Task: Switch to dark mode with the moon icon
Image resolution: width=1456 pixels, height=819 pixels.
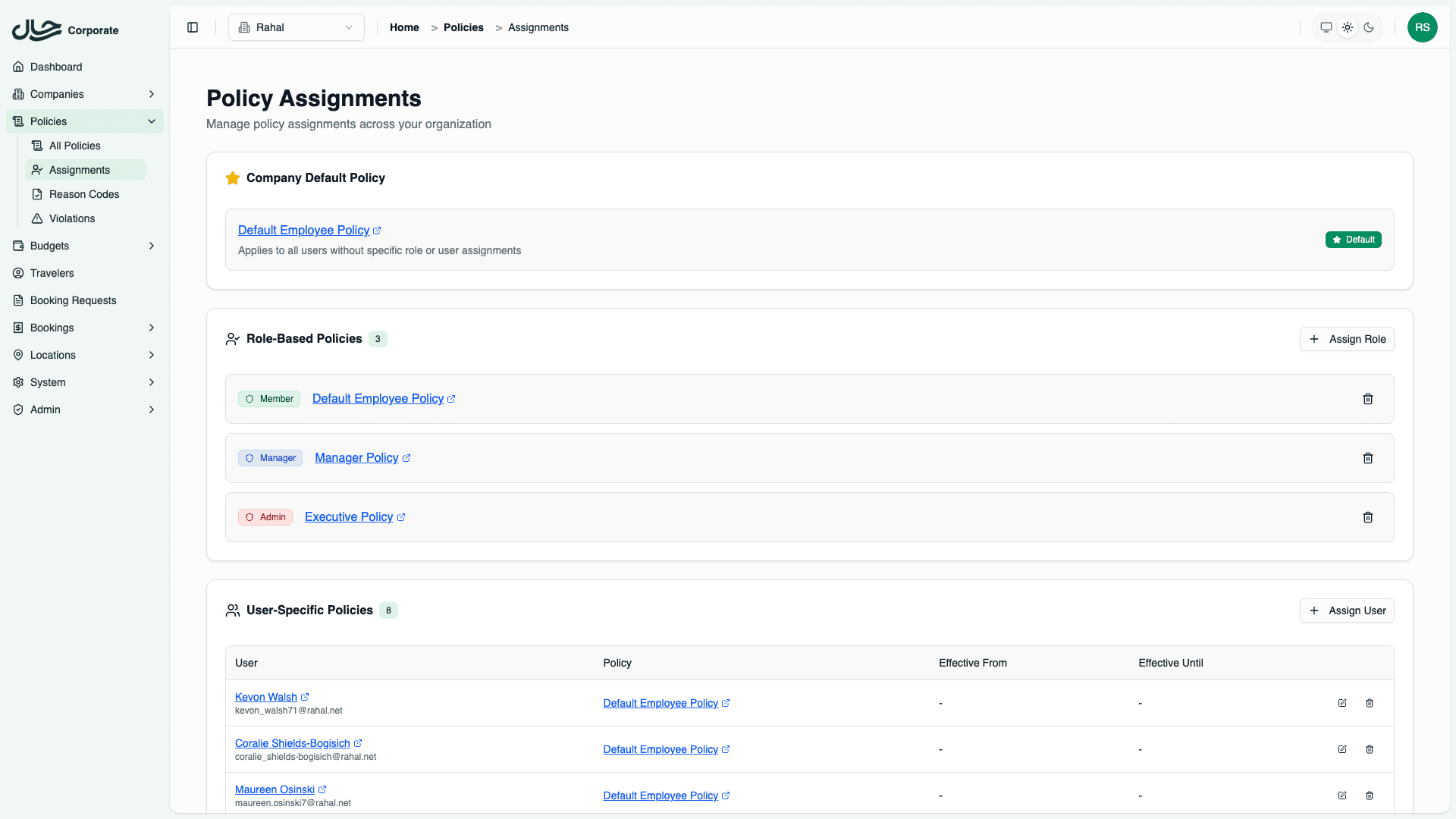Action: (1369, 27)
